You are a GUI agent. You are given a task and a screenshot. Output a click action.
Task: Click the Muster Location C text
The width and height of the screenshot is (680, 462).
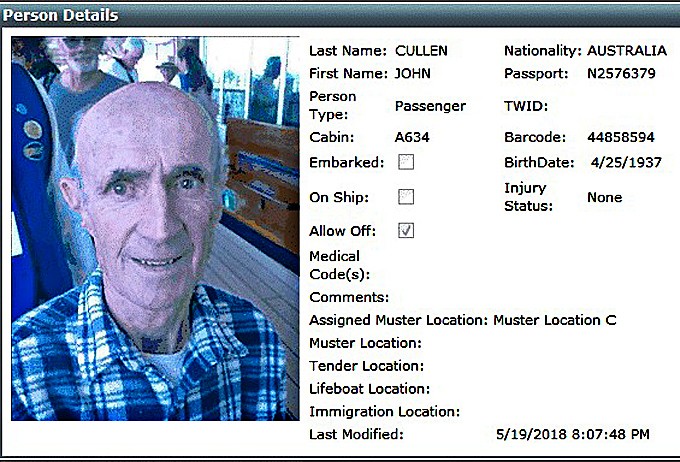[555, 320]
